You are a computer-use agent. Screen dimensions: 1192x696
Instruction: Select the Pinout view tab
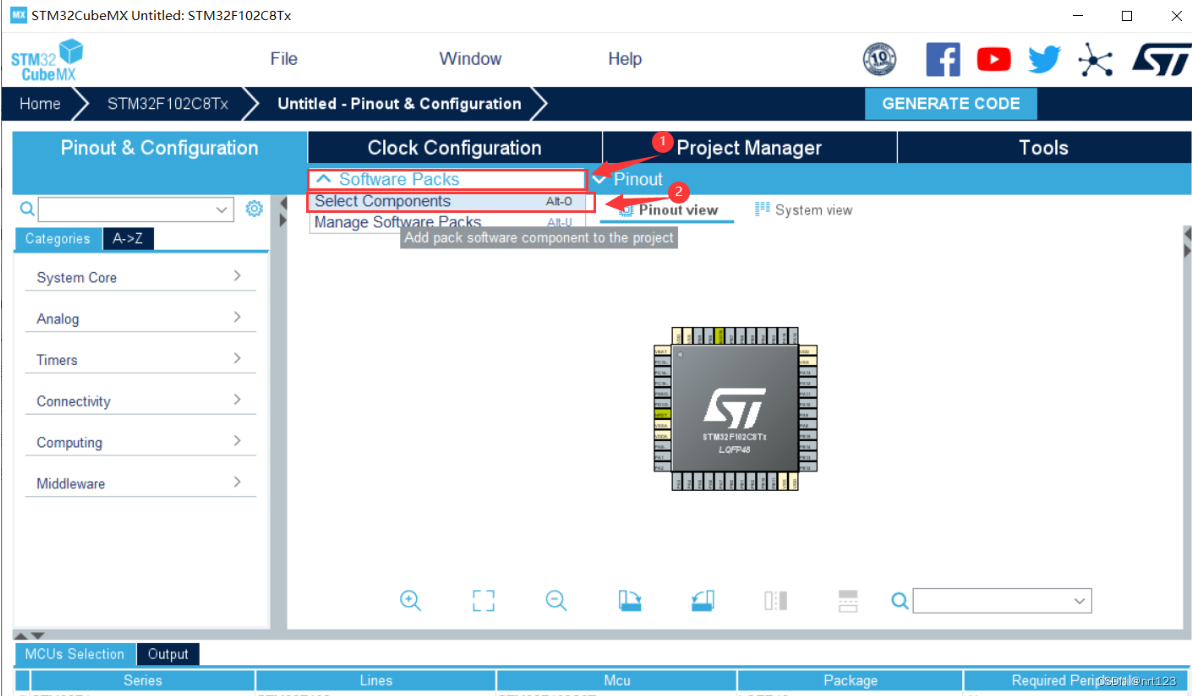[667, 210]
